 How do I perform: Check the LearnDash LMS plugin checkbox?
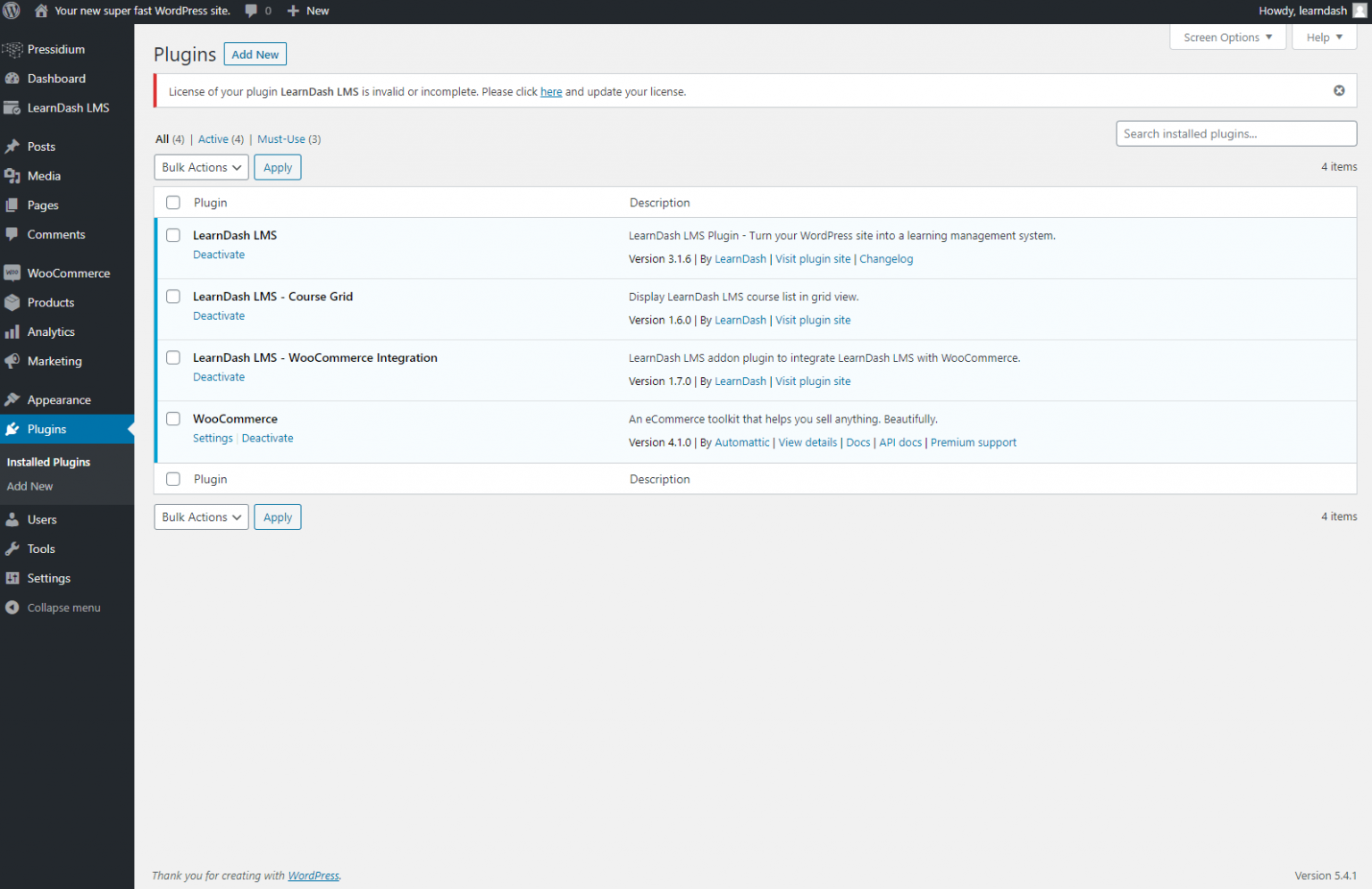point(172,235)
